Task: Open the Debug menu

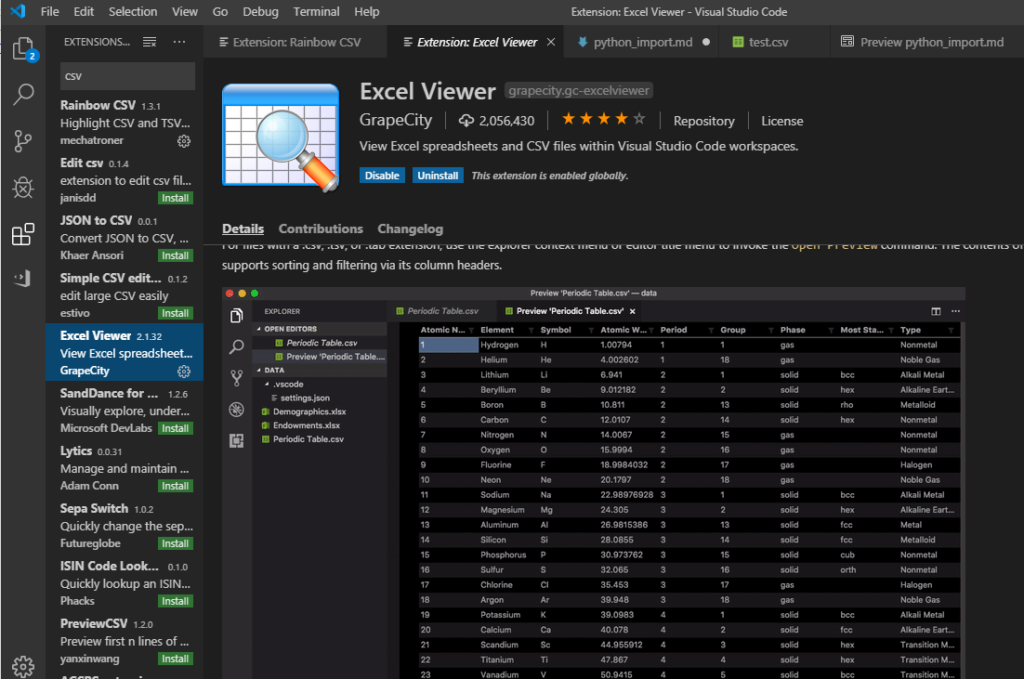Action: click(x=261, y=11)
